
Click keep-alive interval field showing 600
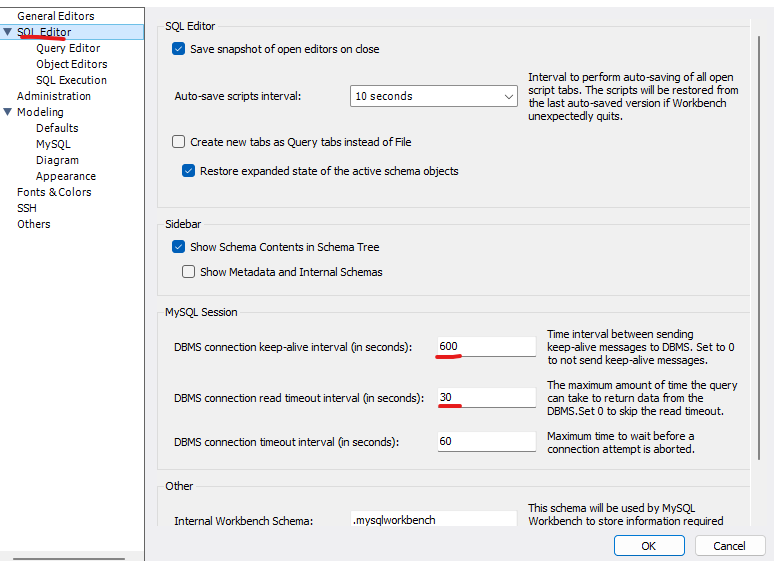[x=486, y=346]
